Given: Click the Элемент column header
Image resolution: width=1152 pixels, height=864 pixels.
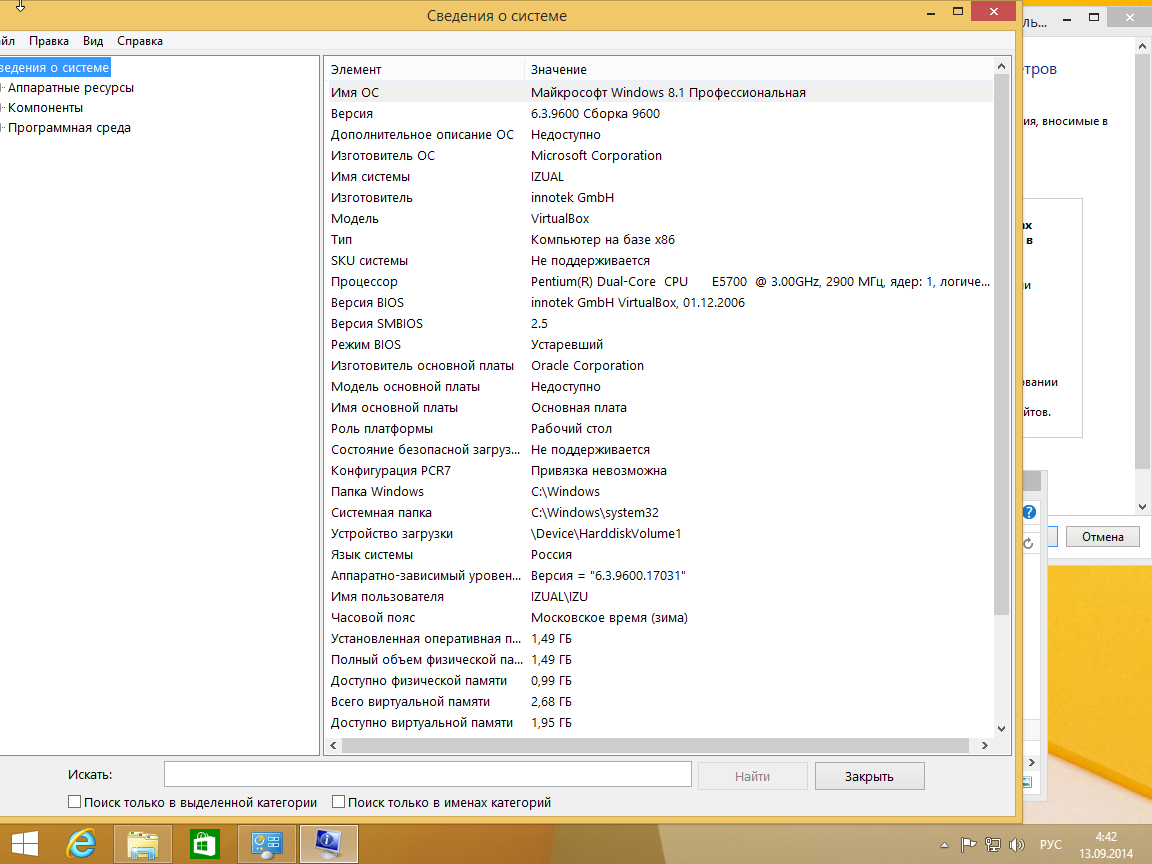Looking at the screenshot, I should [x=425, y=69].
